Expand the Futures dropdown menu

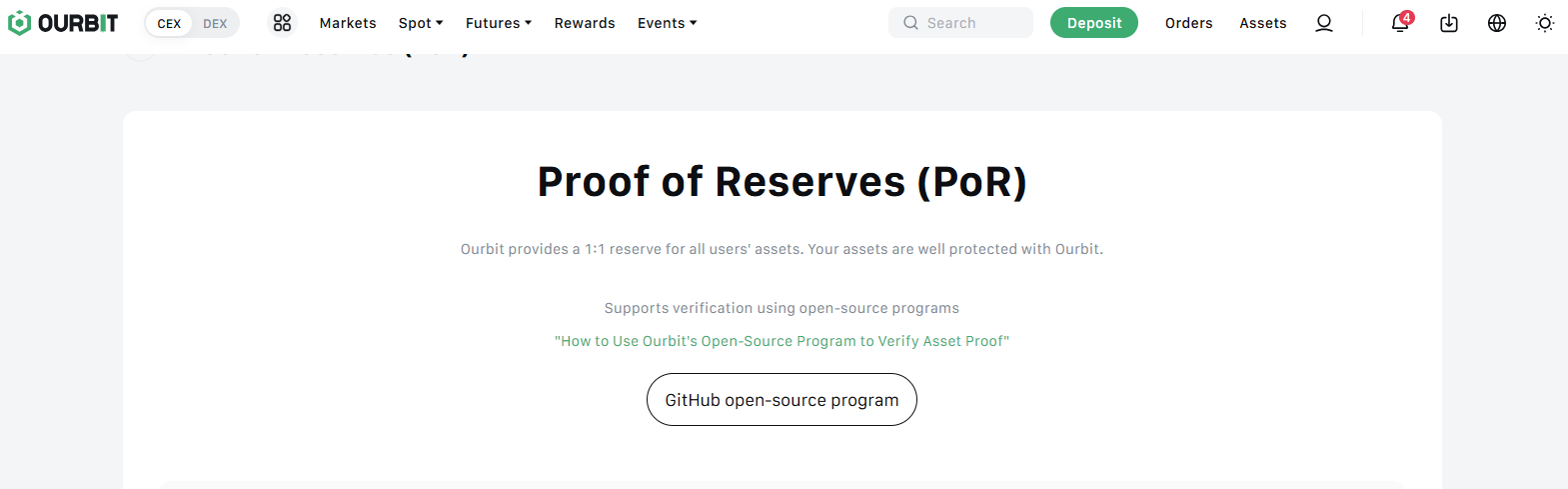coord(499,23)
